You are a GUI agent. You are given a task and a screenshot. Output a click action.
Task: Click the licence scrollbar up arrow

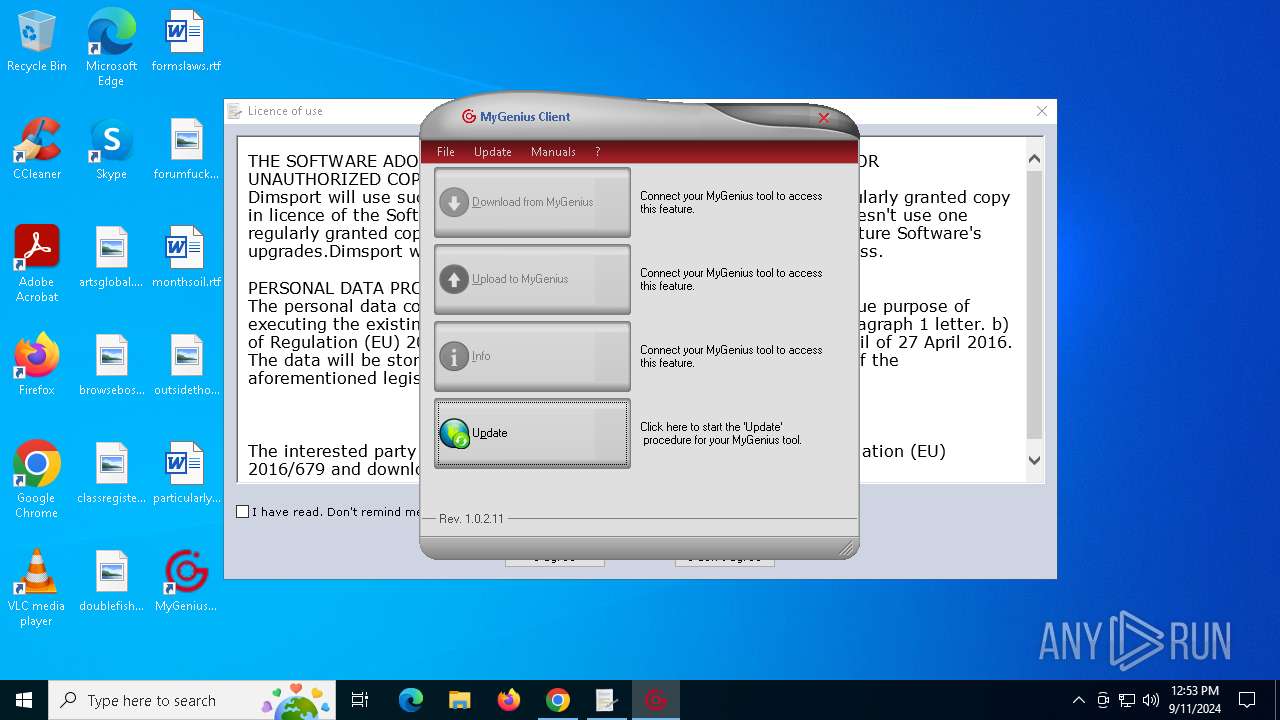tap(1034, 159)
